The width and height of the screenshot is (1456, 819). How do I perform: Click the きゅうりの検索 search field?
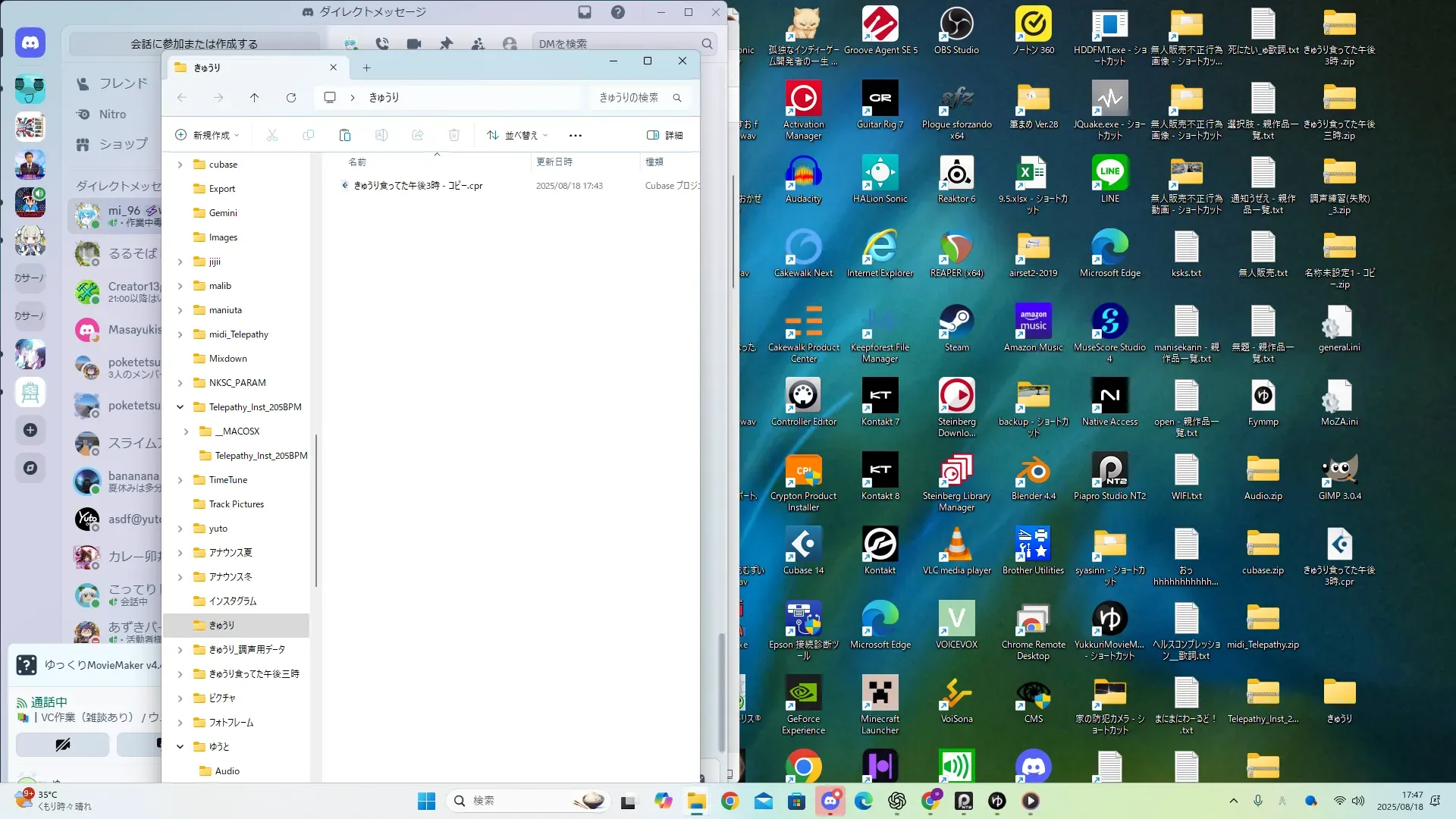coord(633,98)
